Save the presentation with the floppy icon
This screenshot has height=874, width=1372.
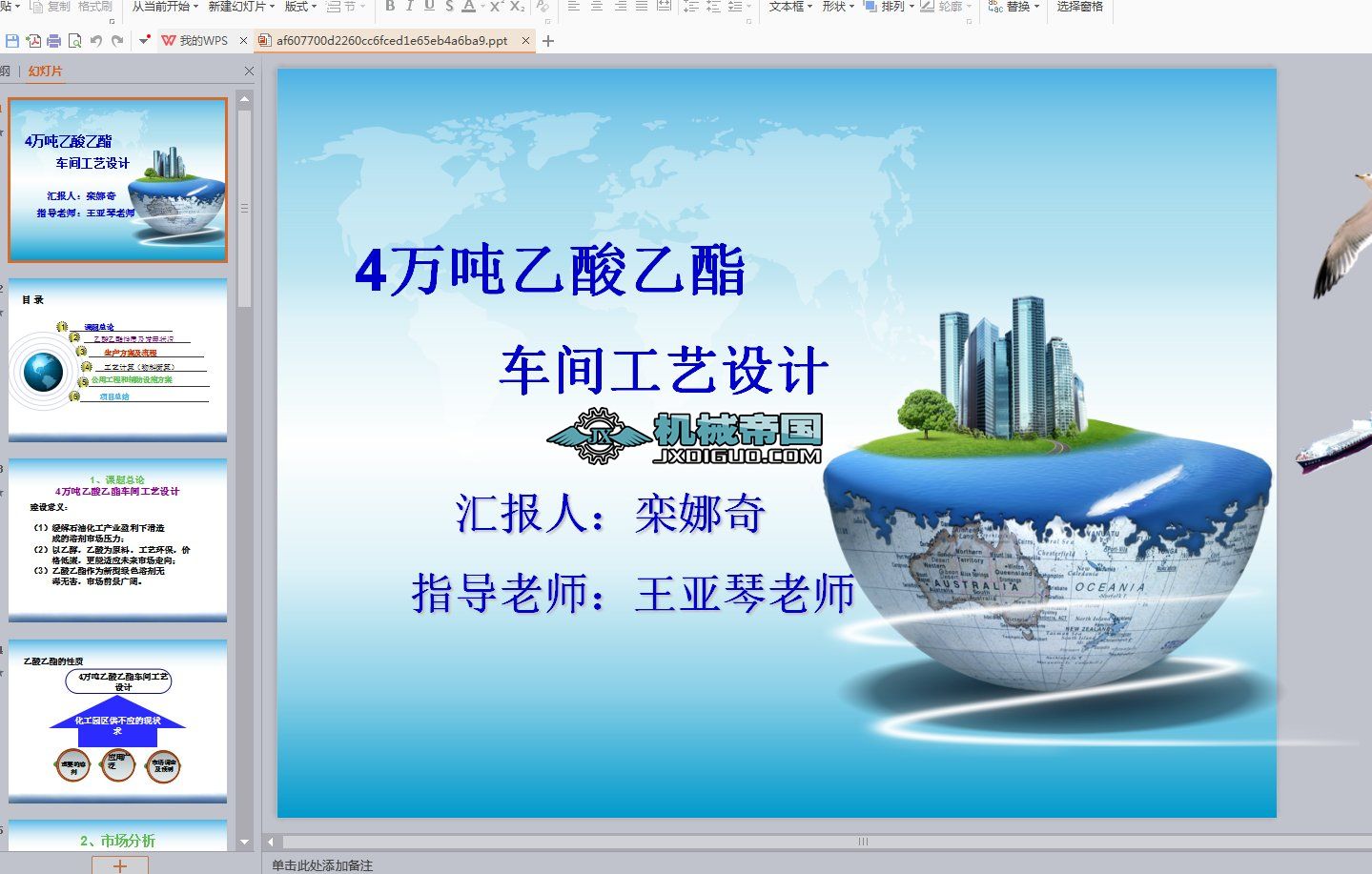[x=12, y=41]
